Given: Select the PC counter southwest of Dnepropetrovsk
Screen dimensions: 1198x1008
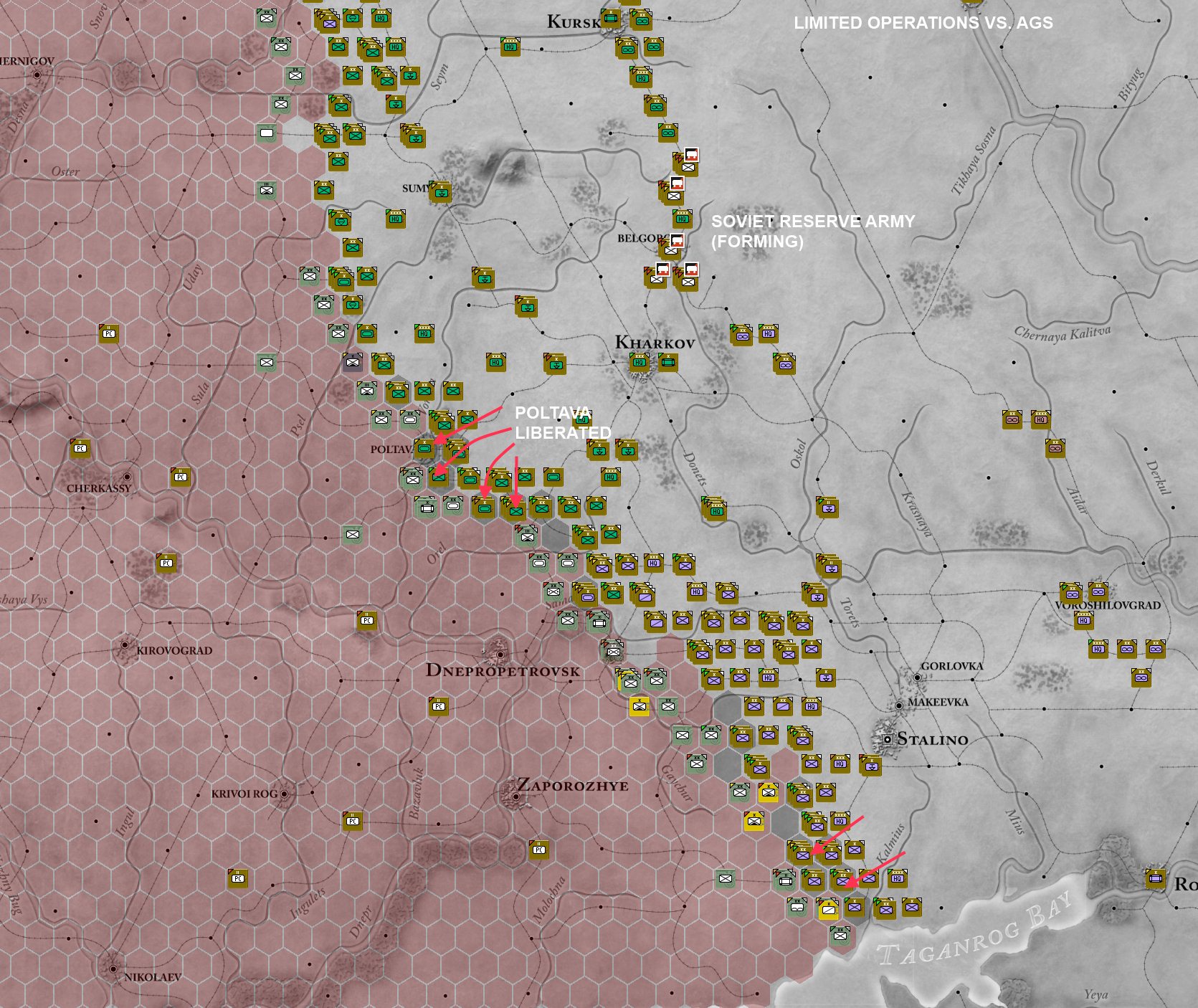Looking at the screenshot, I should 438,706.
